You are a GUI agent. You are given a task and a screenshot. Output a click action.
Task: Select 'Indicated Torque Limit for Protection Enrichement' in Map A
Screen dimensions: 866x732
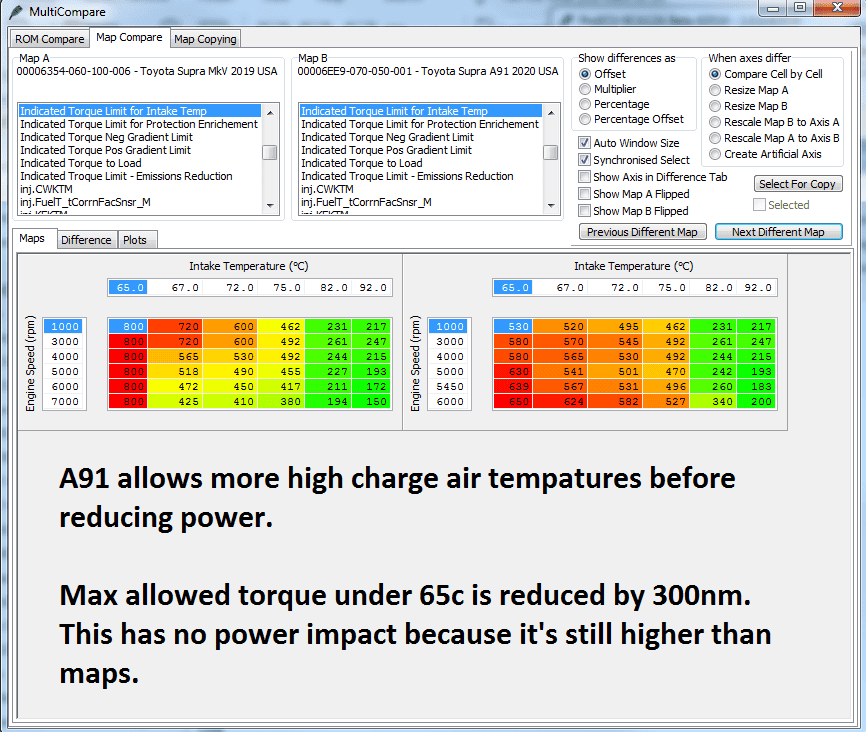point(140,124)
